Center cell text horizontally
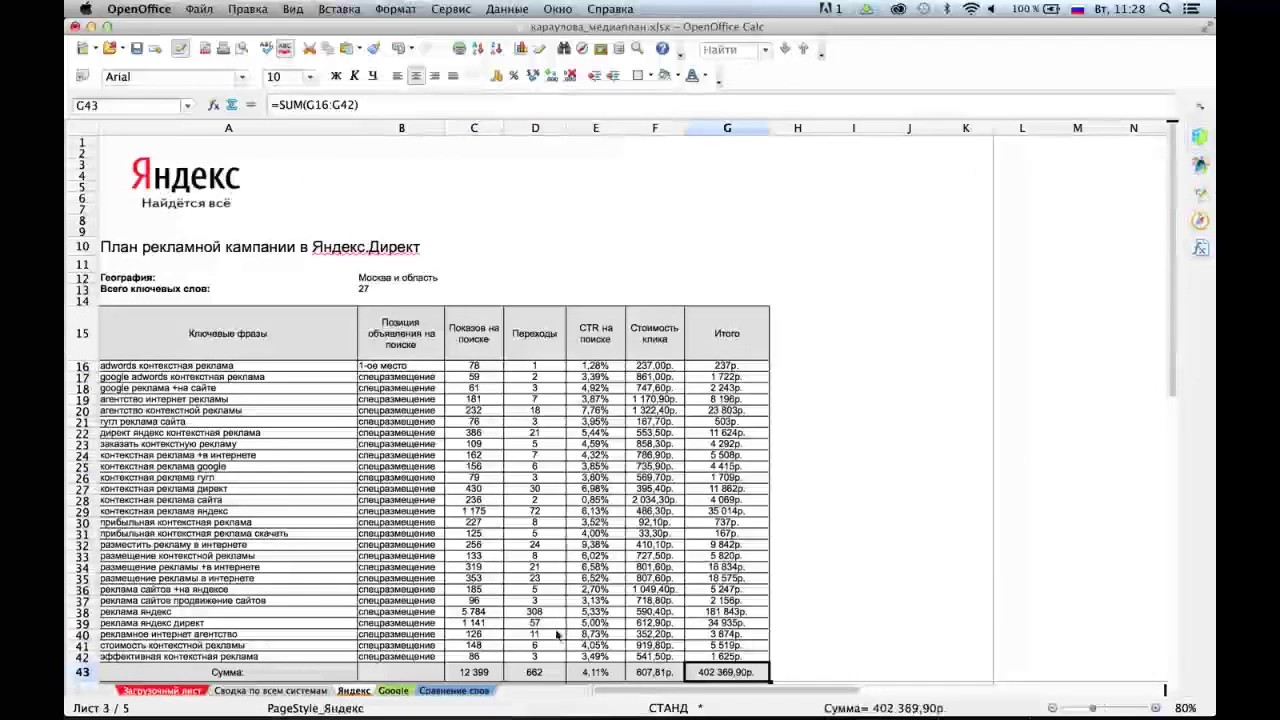This screenshot has height=720, width=1280. click(416, 76)
